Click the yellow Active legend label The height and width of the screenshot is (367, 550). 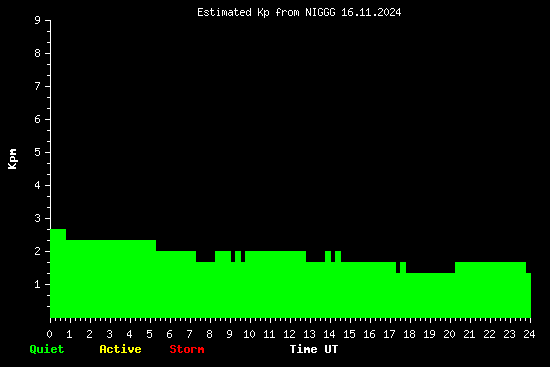pos(120,349)
